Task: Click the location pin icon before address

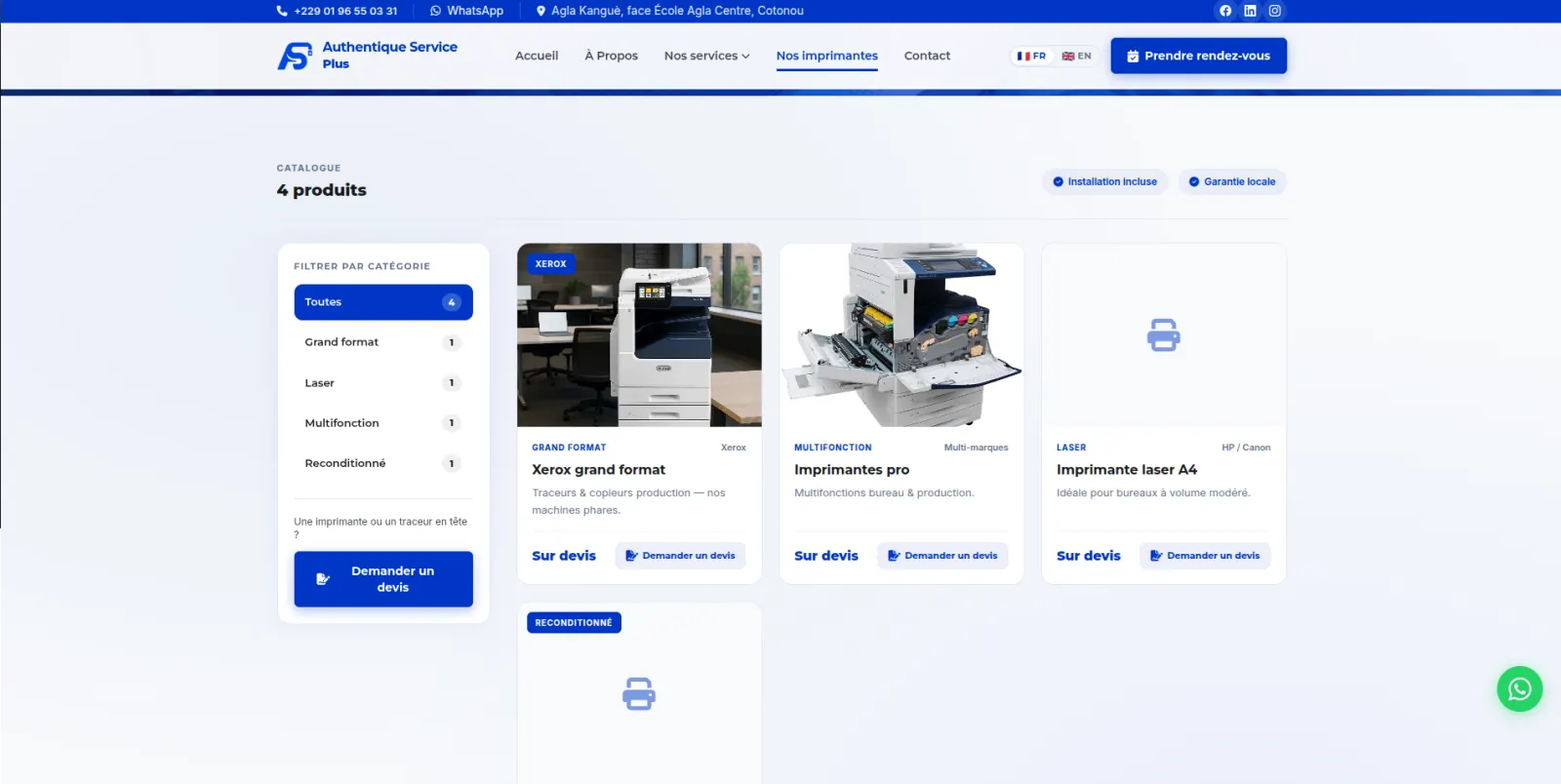Action: point(540,11)
